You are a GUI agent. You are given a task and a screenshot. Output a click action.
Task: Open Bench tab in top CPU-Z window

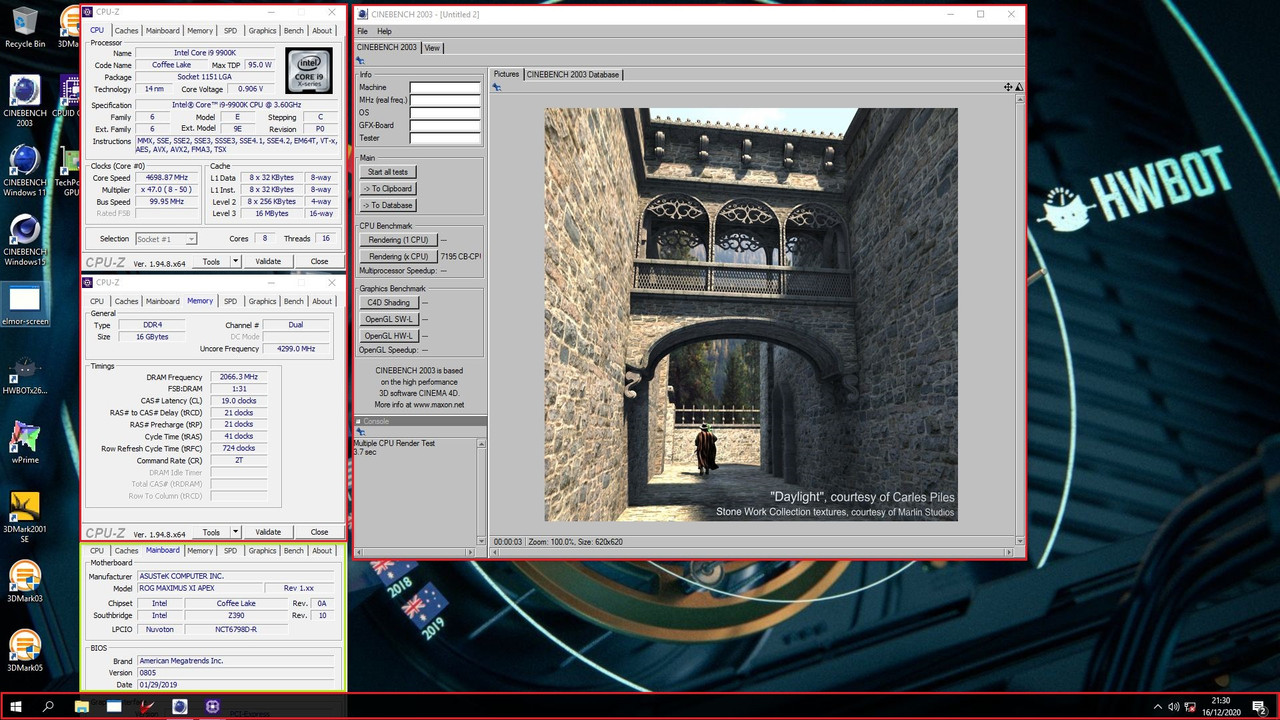(x=293, y=31)
